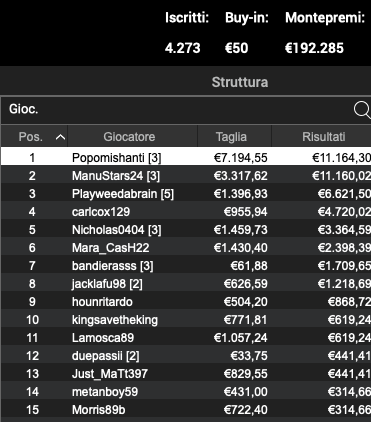Select Nicholas0404 row

(186, 229)
